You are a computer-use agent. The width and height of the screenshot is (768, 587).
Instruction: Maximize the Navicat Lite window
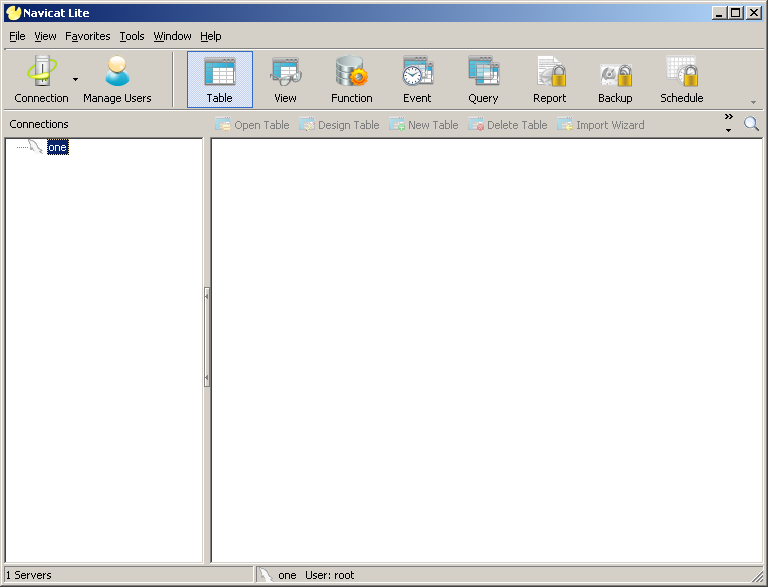pos(736,13)
